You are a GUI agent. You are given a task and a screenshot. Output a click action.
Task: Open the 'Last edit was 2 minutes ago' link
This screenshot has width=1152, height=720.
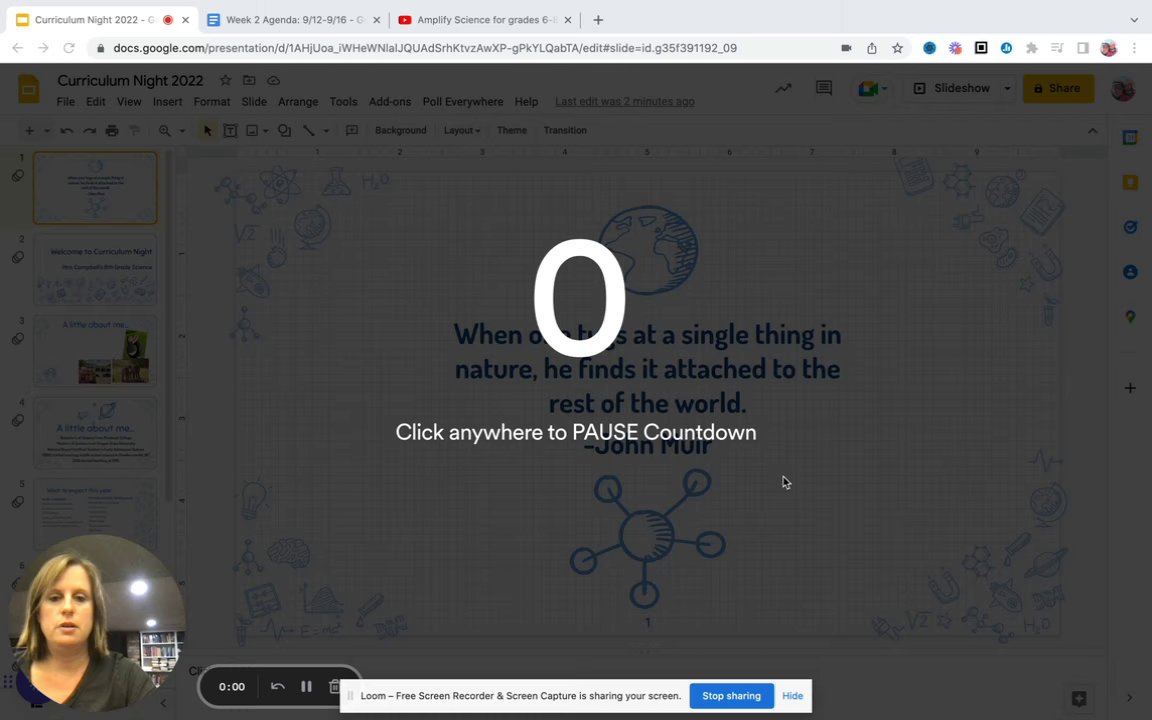coord(624,102)
